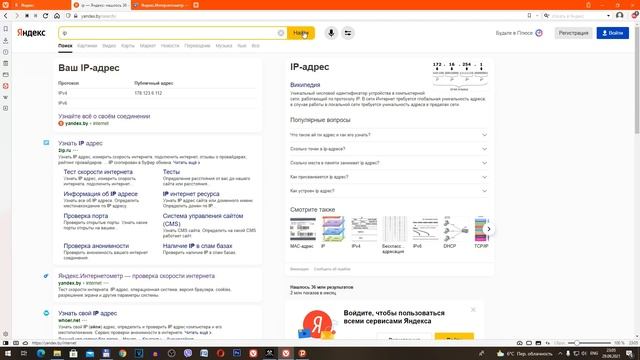Image resolution: width=640 pixels, height=360 pixels.
Task: Open the Bookmarks panel in sidebar
Action: (6, 29)
